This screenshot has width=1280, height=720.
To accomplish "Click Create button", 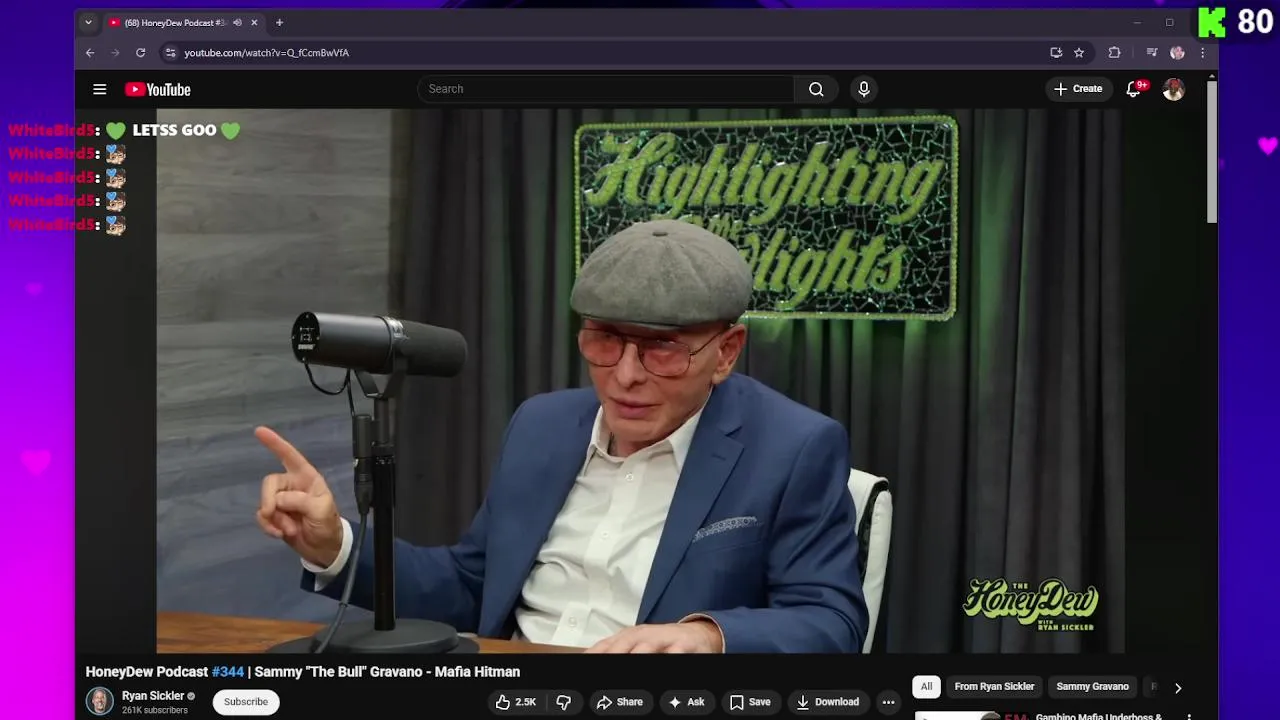I will [1077, 89].
